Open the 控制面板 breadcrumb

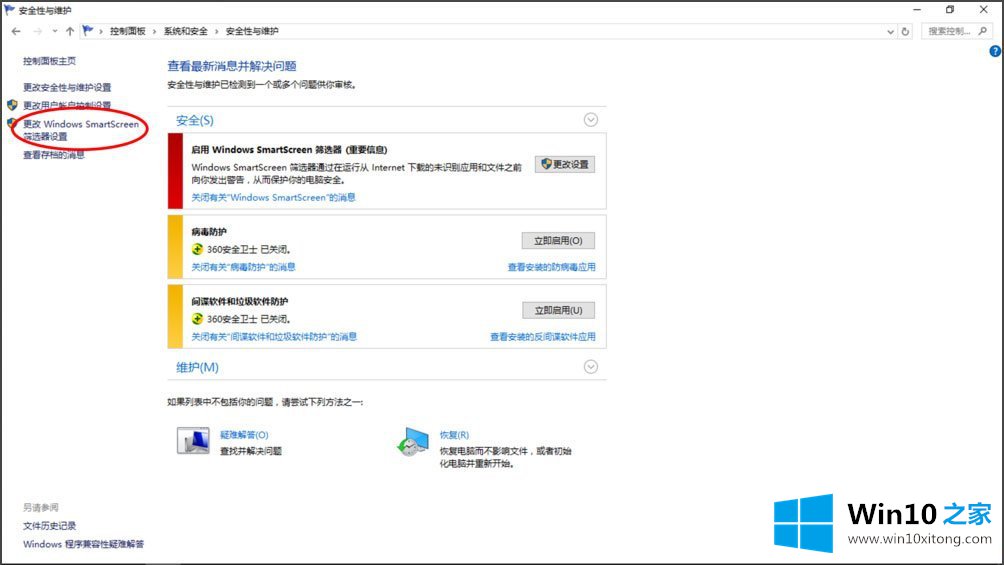pyautogui.click(x=127, y=31)
